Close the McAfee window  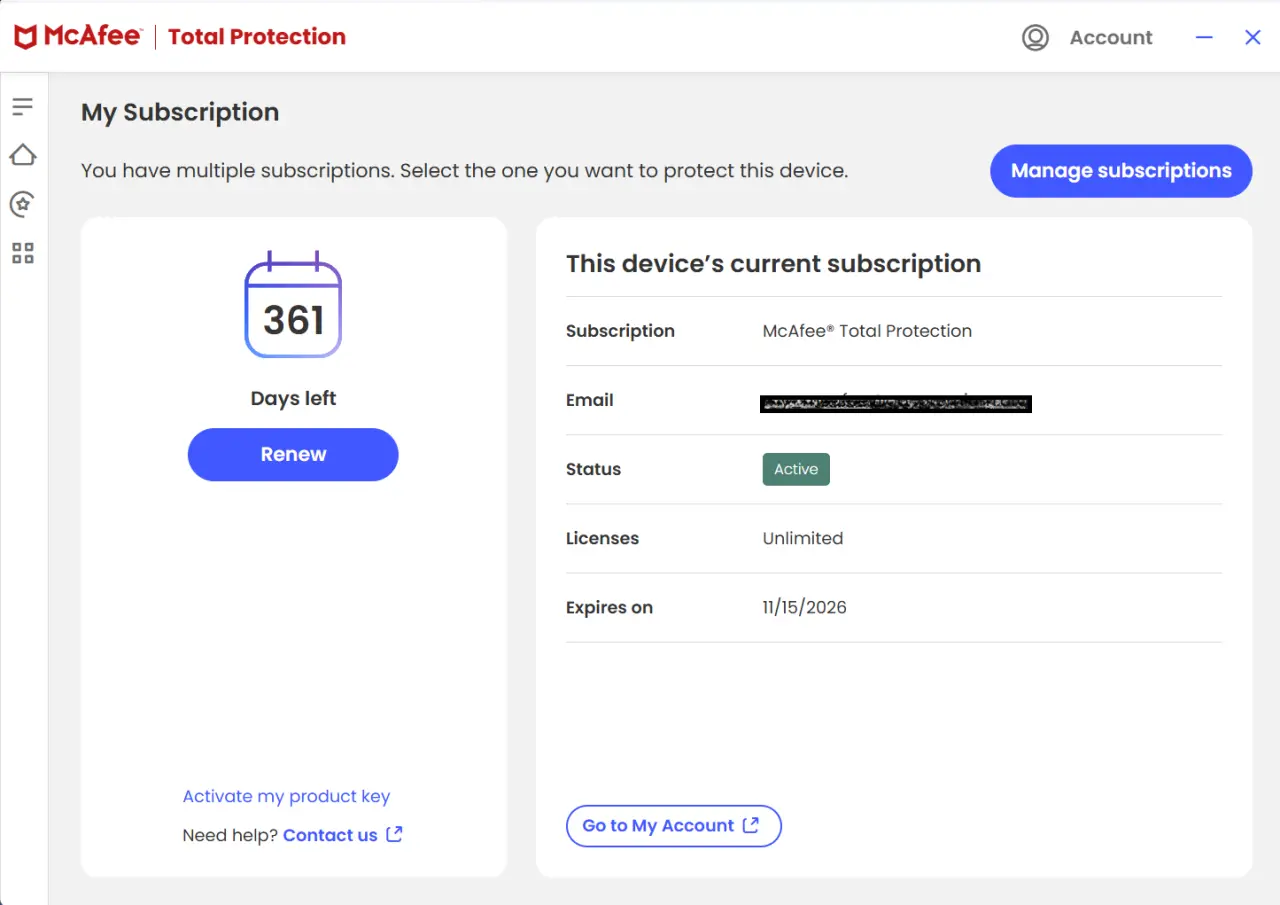click(x=1252, y=37)
